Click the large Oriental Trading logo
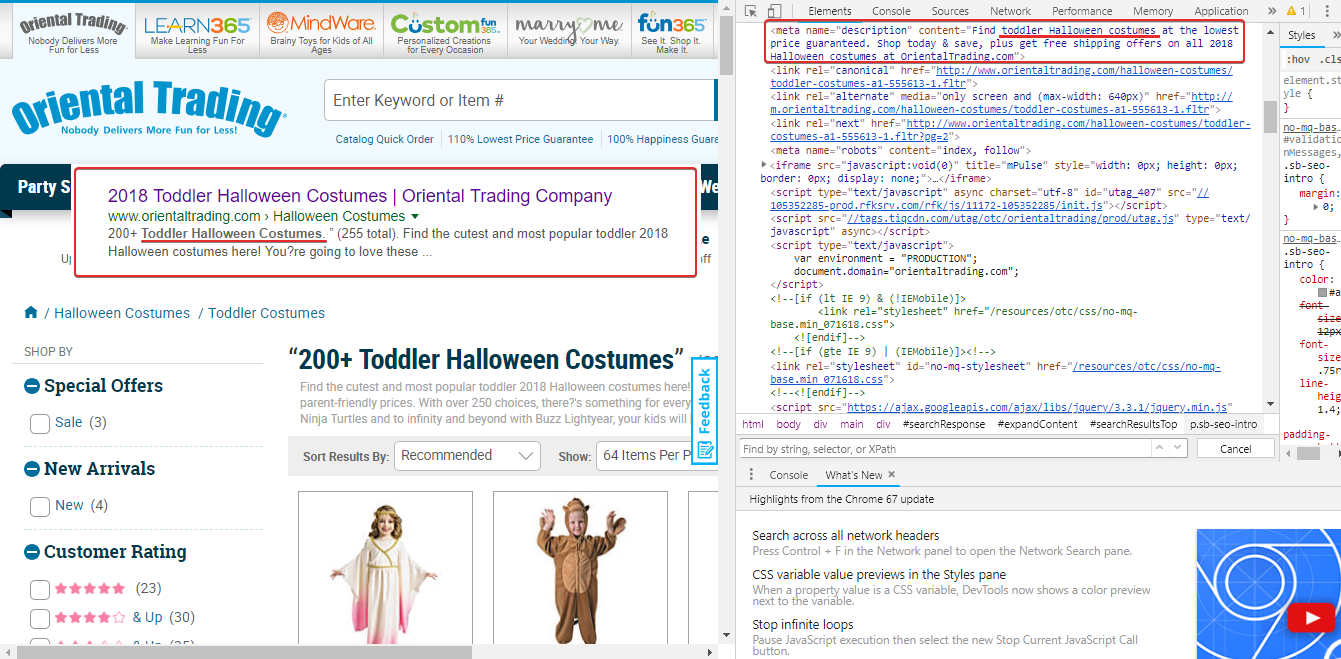1341x659 pixels. [x=148, y=108]
